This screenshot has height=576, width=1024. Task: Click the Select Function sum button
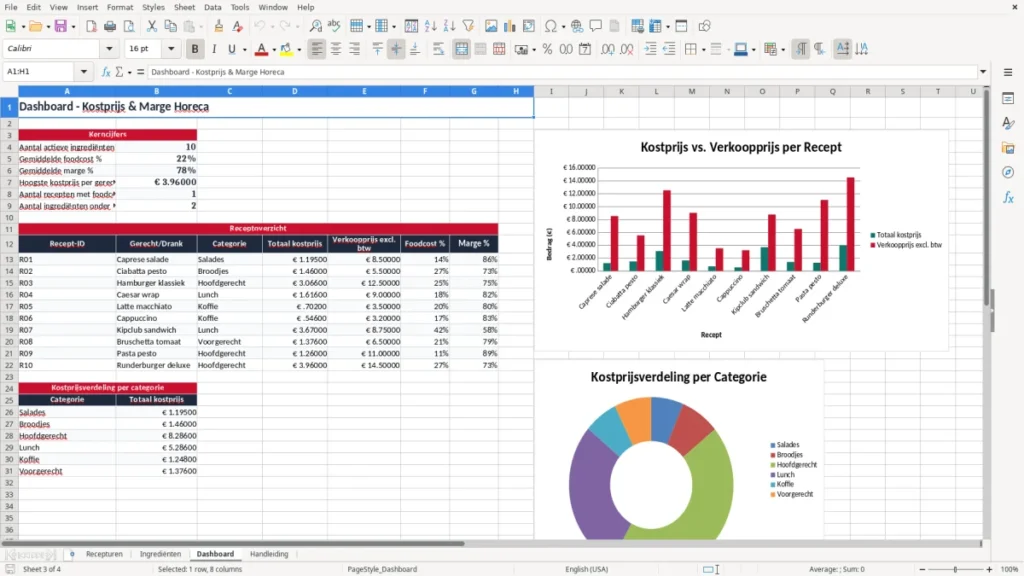(x=119, y=72)
